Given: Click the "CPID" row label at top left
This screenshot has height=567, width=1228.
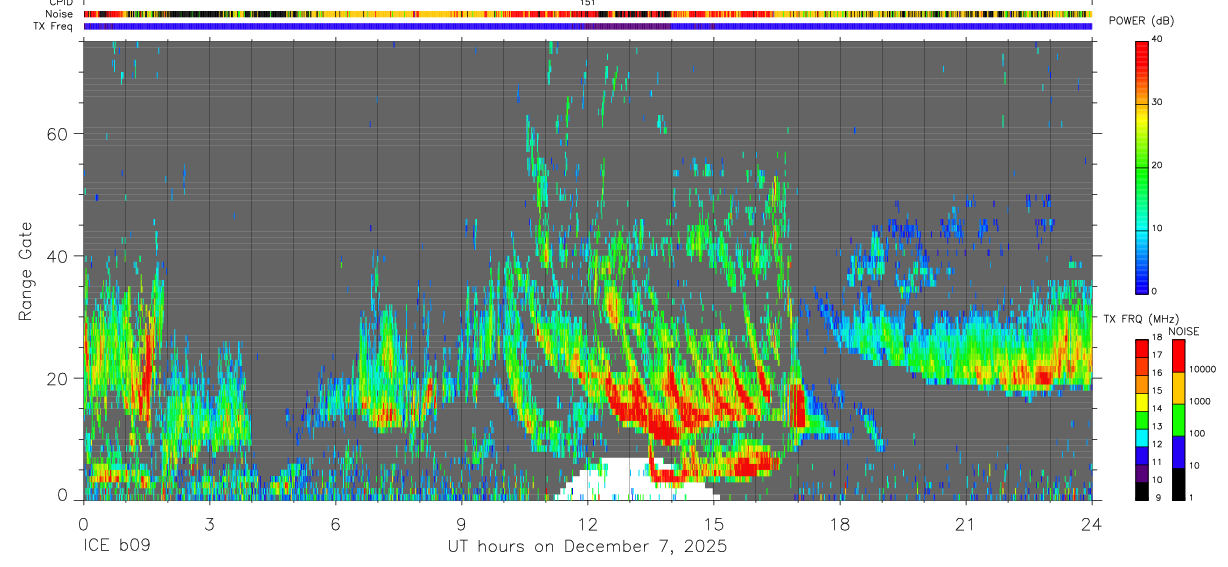Looking at the screenshot, I should pyautogui.click(x=61, y=3).
